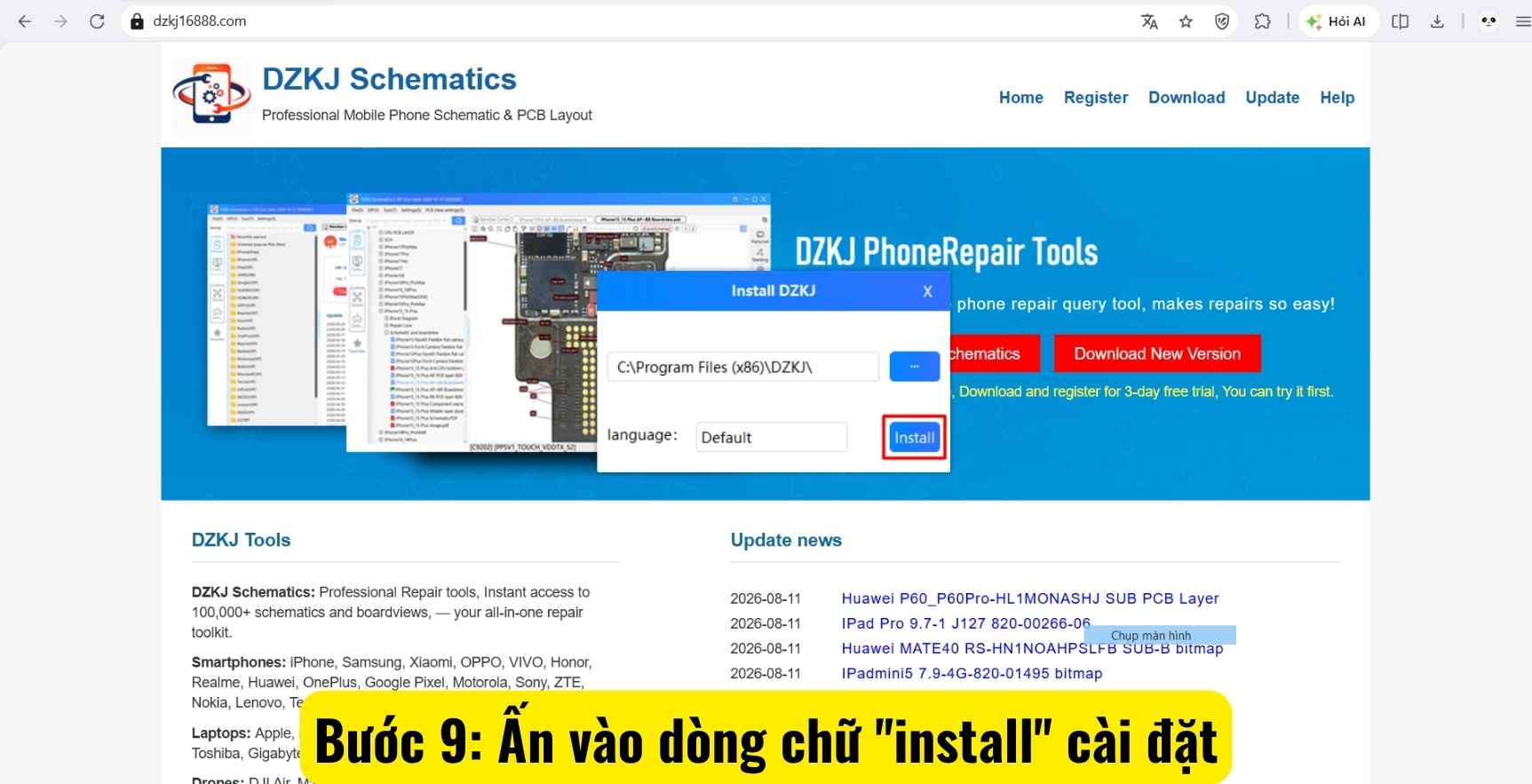Viewport: 1532px width, 784px height.
Task: Click the DZKJ Schematics site title
Action: (389, 79)
